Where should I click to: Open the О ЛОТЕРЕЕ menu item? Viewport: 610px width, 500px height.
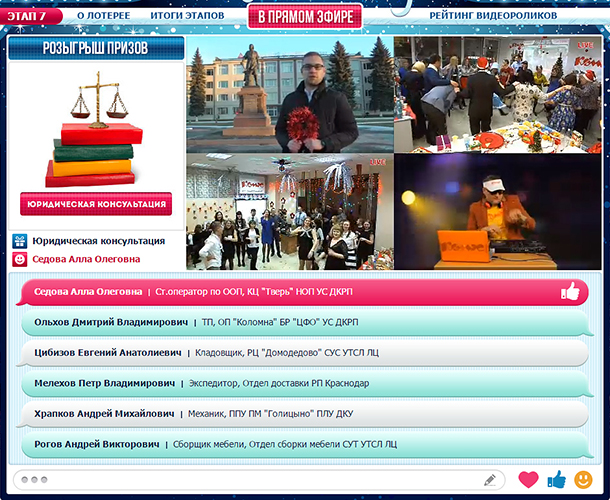(103, 16)
